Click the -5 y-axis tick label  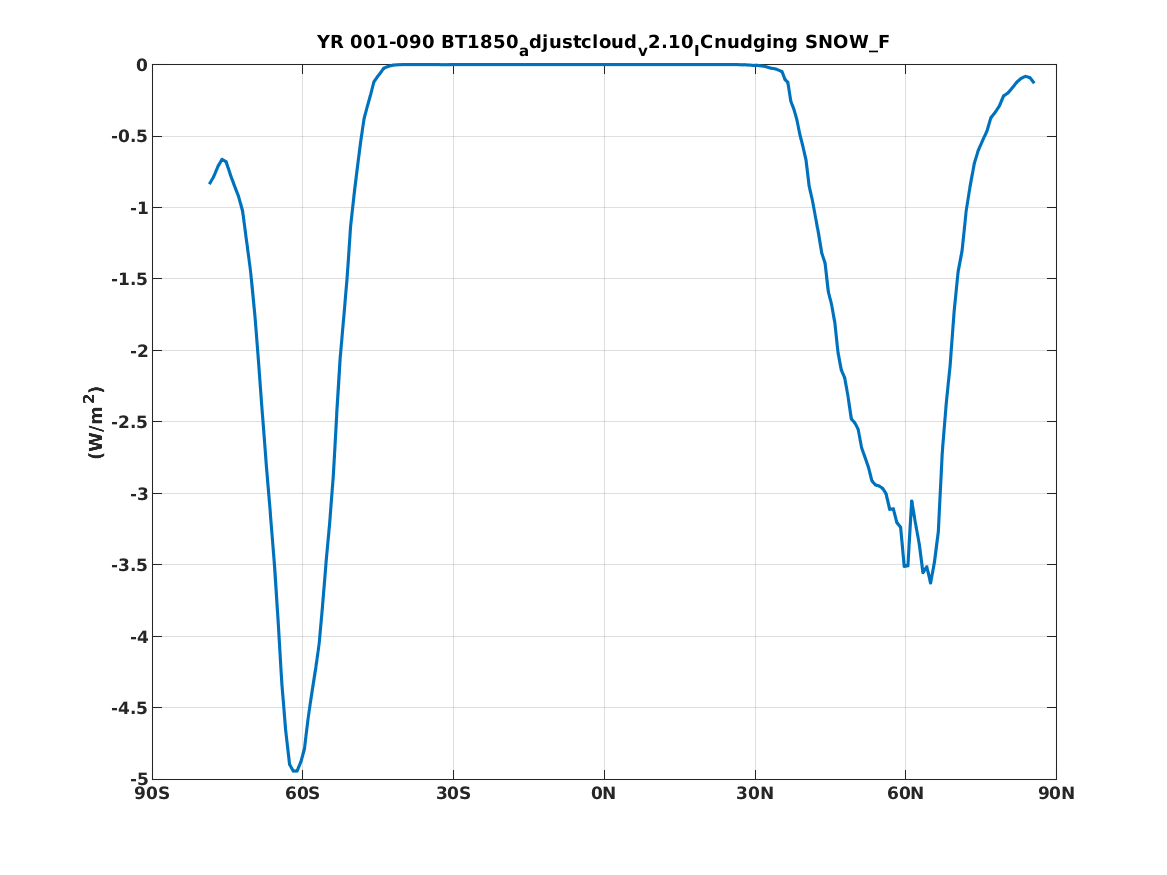tap(139, 780)
